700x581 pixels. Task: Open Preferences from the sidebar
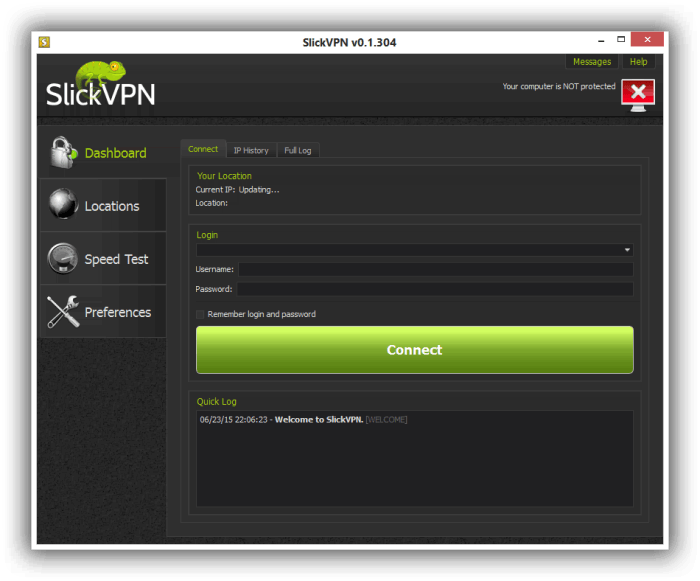tap(104, 311)
